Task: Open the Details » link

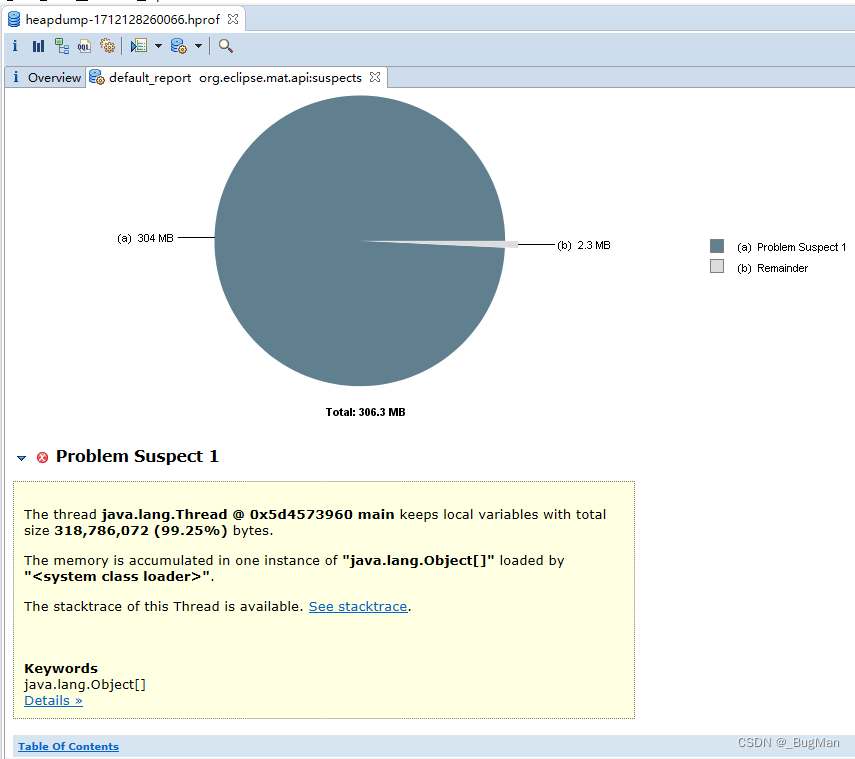Action: [53, 701]
